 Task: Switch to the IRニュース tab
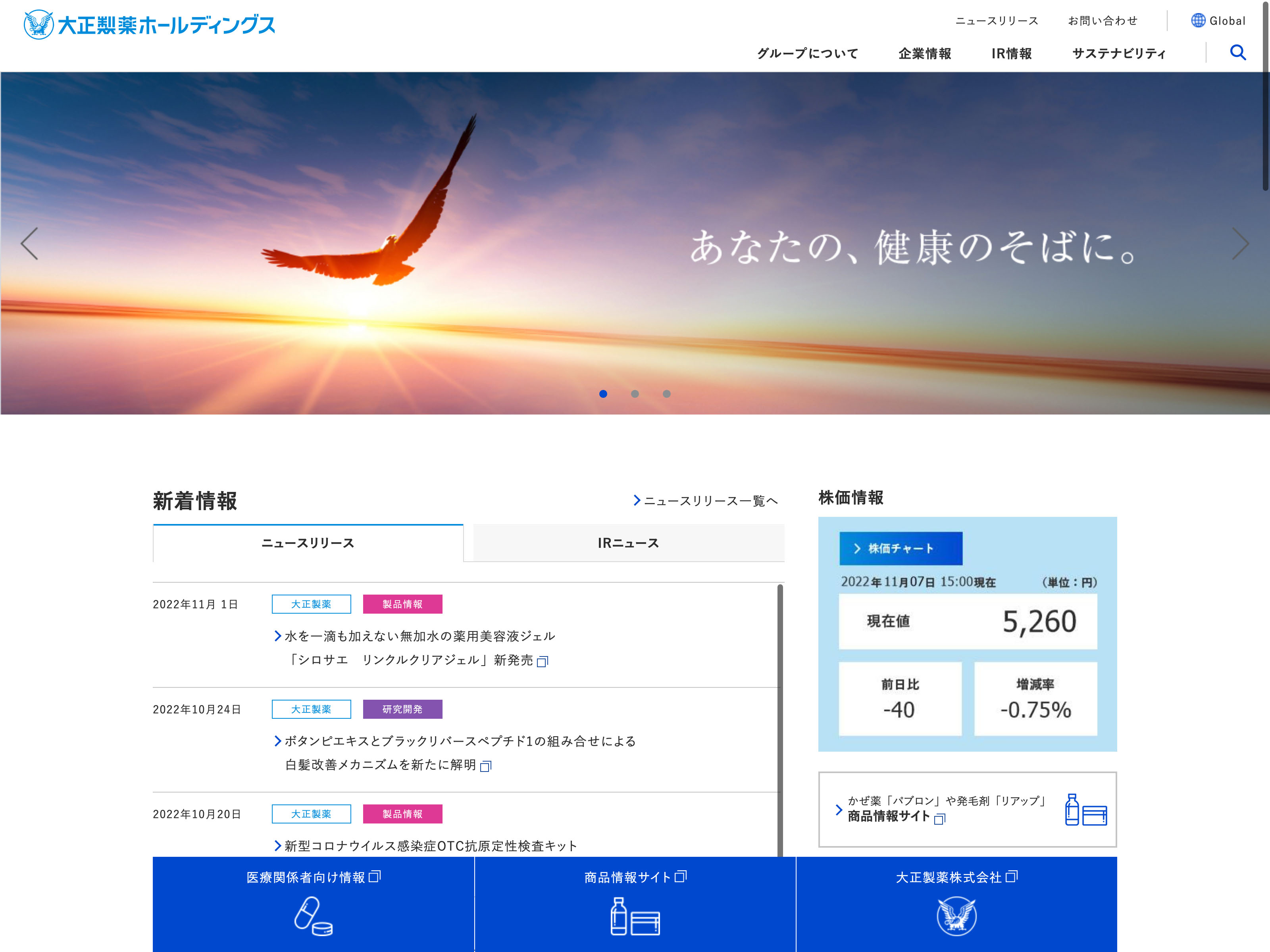[x=628, y=543]
